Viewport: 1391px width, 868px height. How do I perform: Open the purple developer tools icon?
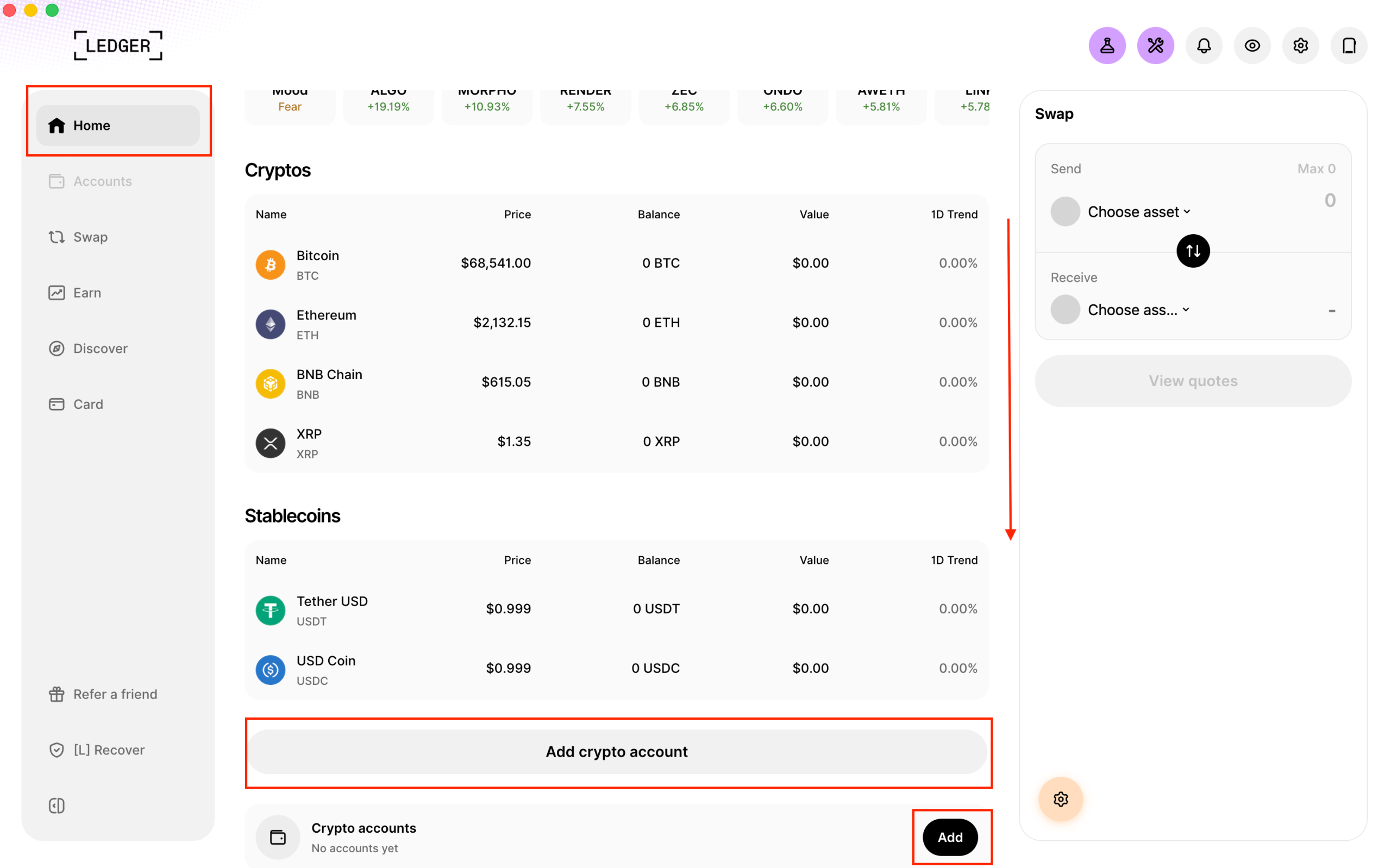1155,45
